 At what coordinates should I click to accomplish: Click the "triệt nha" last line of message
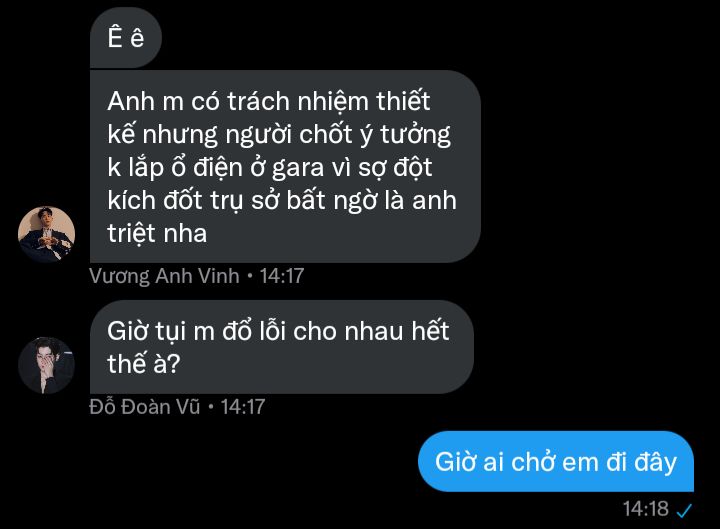[x=157, y=233]
